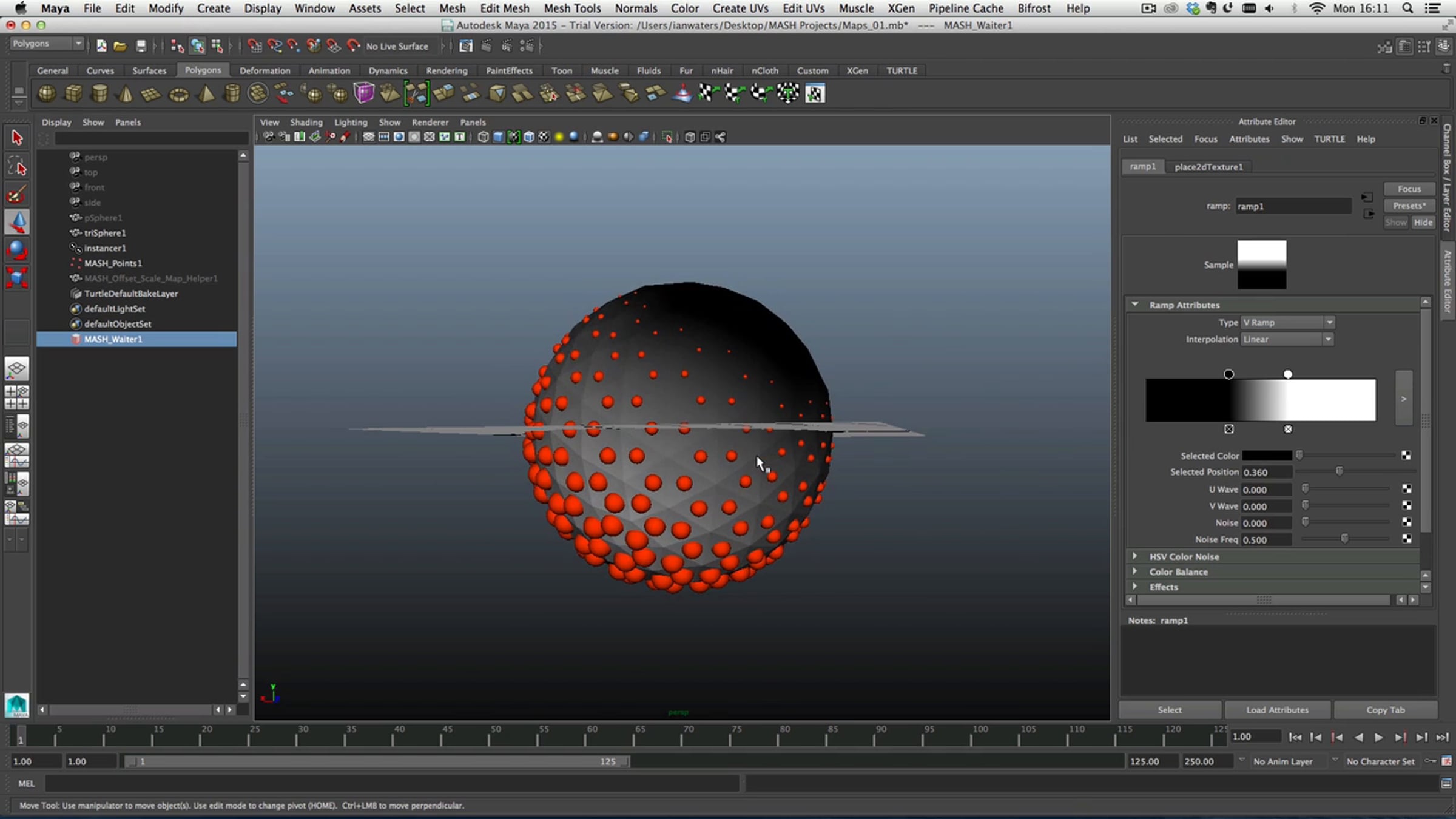Open the Create UVs menu
Image resolution: width=1456 pixels, height=819 pixels.
pyautogui.click(x=740, y=8)
